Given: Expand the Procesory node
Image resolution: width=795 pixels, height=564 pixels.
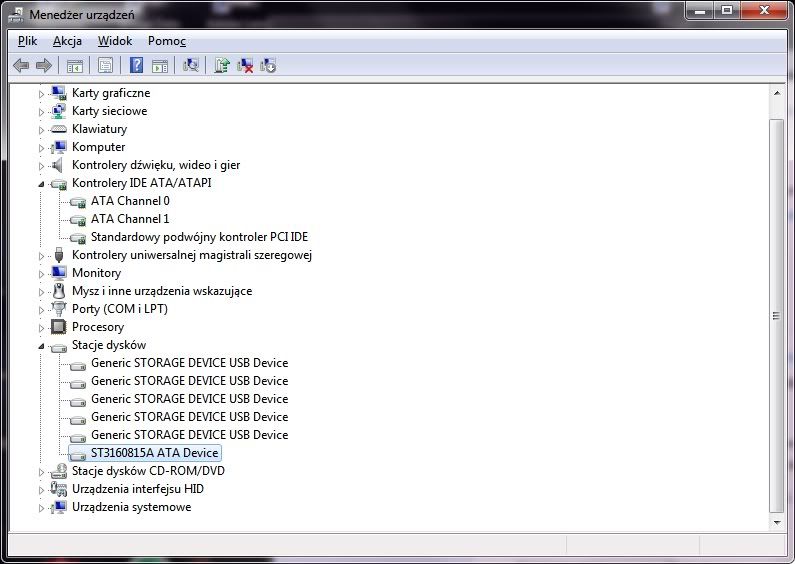Looking at the screenshot, I should [x=42, y=328].
